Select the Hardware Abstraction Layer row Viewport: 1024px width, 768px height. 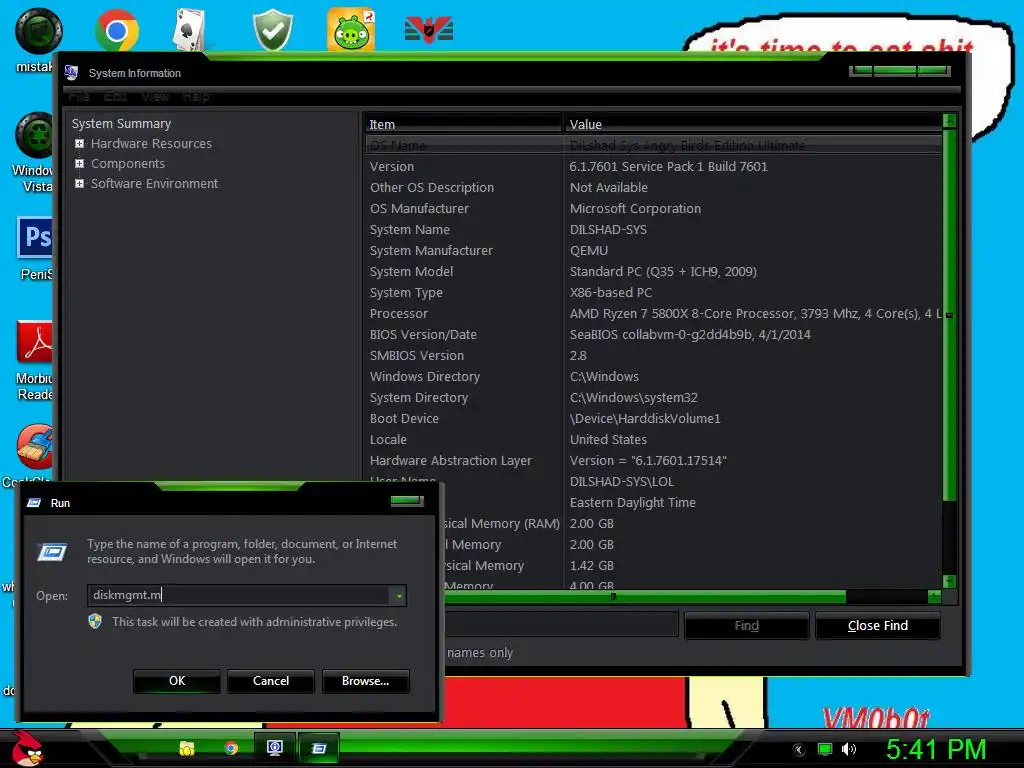(653, 460)
